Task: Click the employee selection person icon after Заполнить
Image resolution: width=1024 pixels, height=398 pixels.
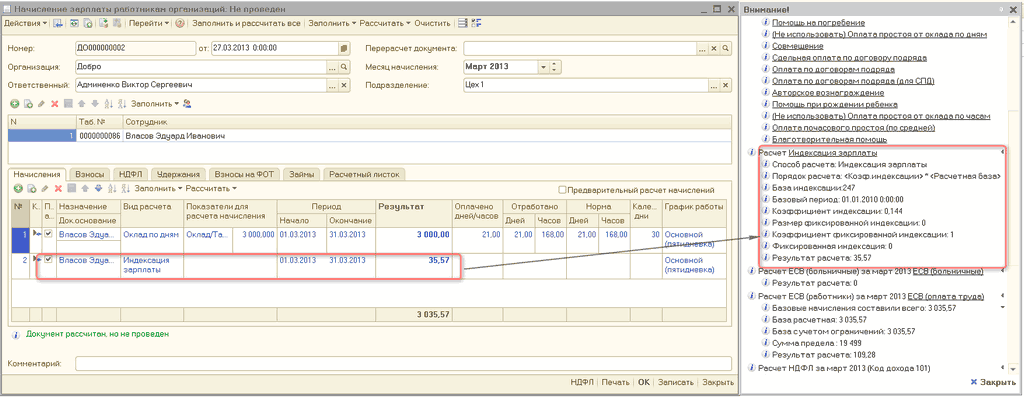Action: [187, 103]
